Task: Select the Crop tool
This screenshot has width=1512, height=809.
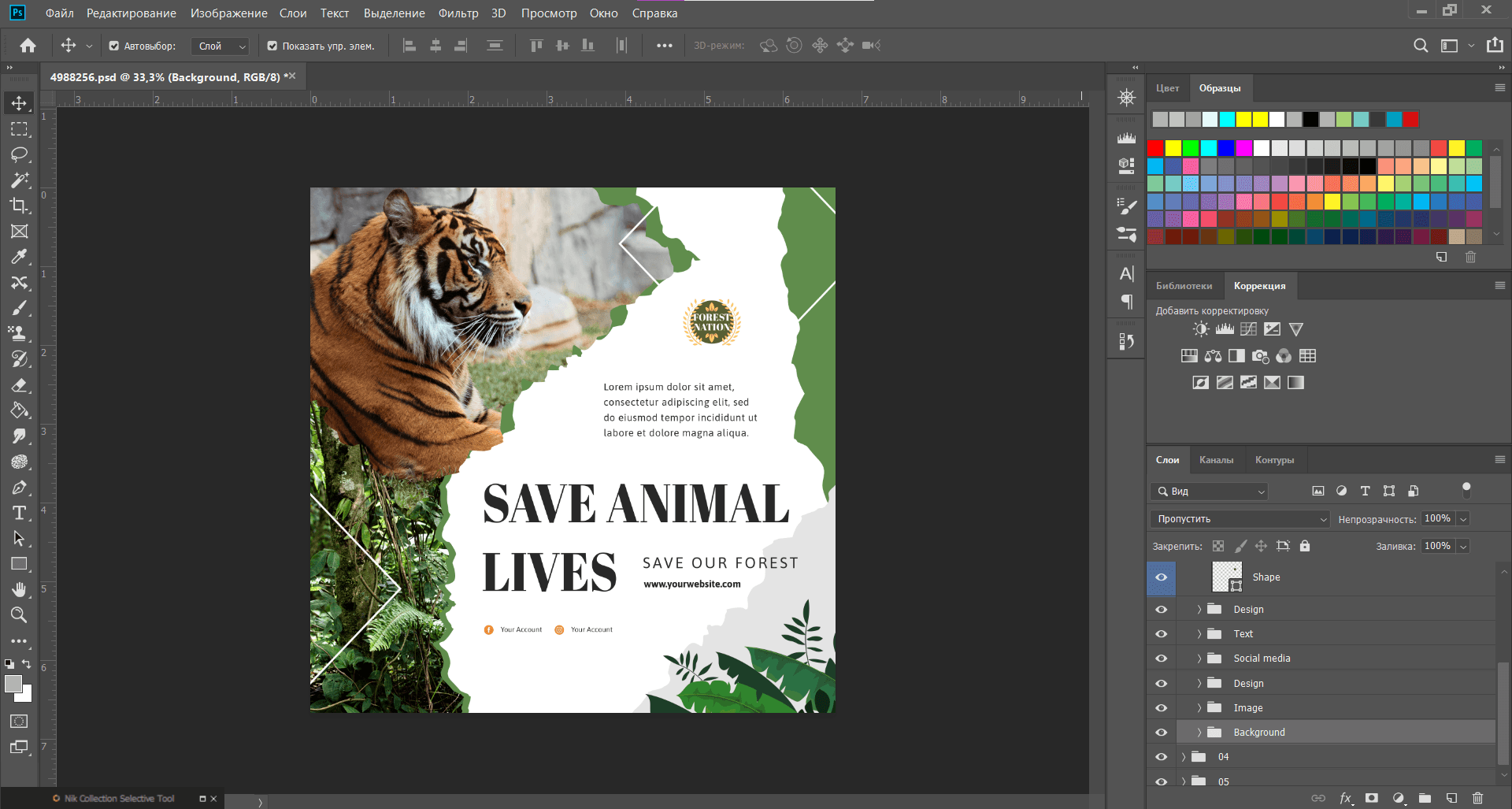Action: click(x=19, y=206)
